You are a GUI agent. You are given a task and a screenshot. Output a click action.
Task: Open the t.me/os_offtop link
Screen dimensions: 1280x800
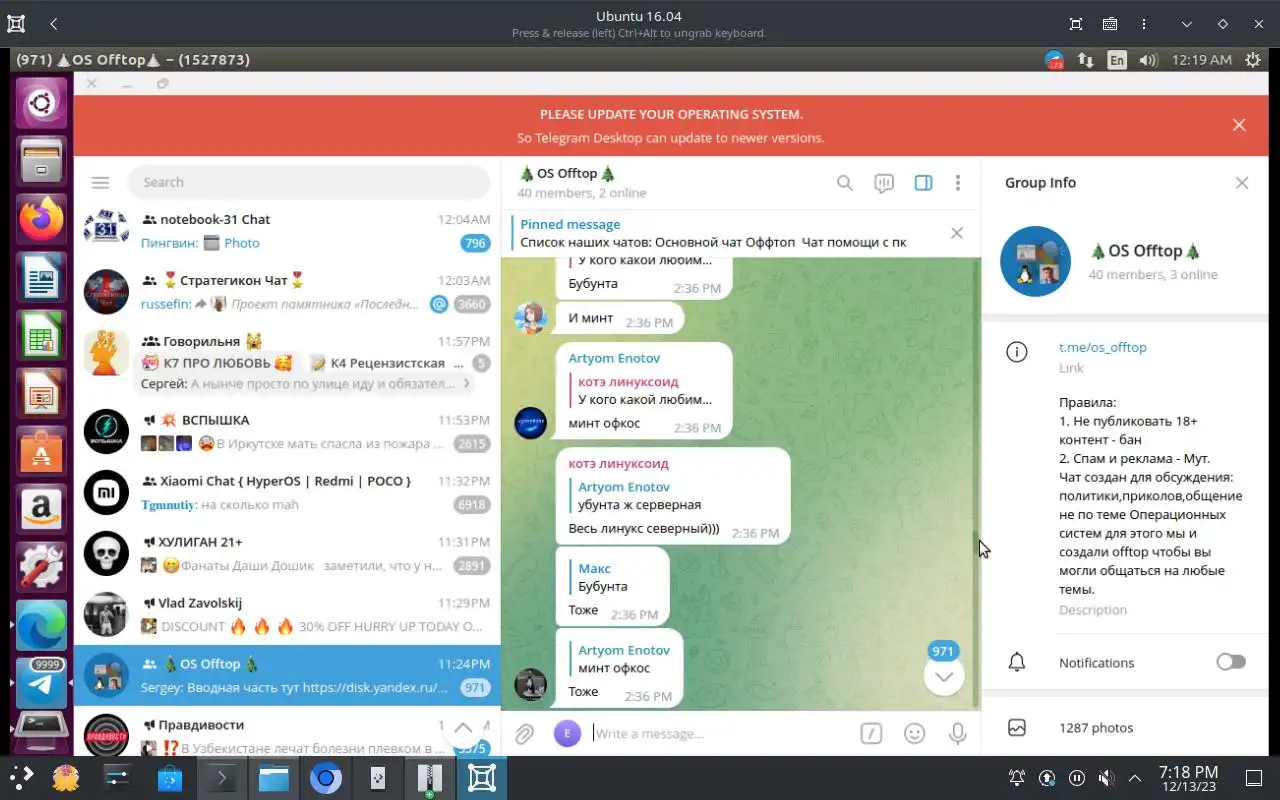click(1103, 347)
